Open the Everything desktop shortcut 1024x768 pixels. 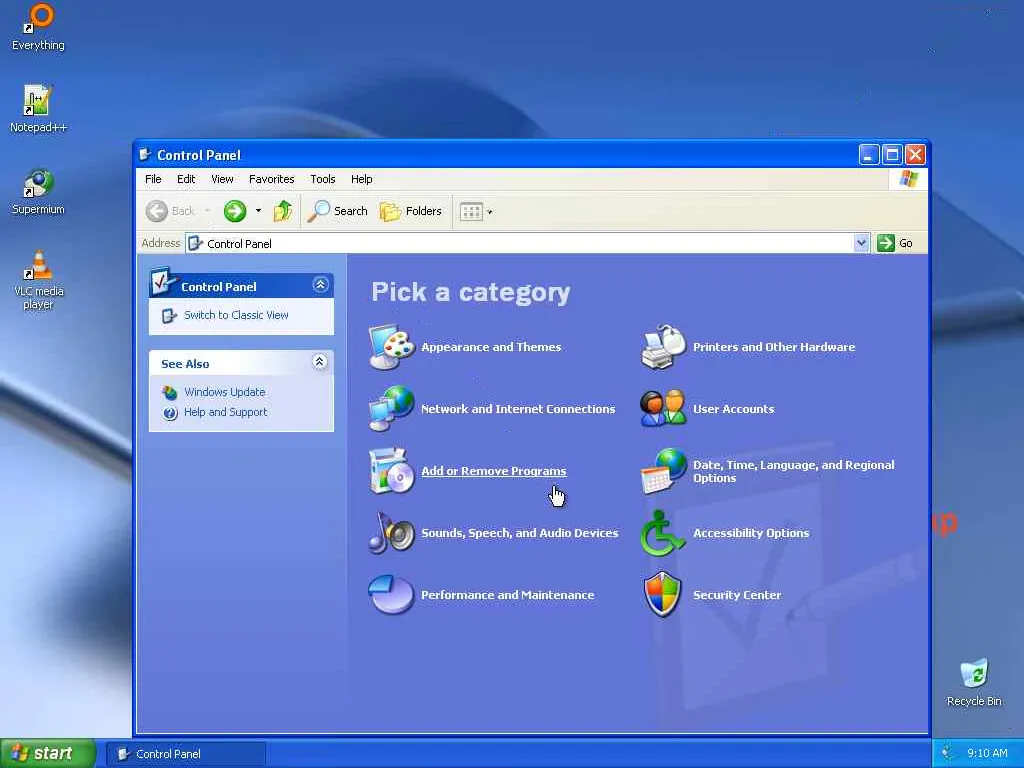pos(38,27)
